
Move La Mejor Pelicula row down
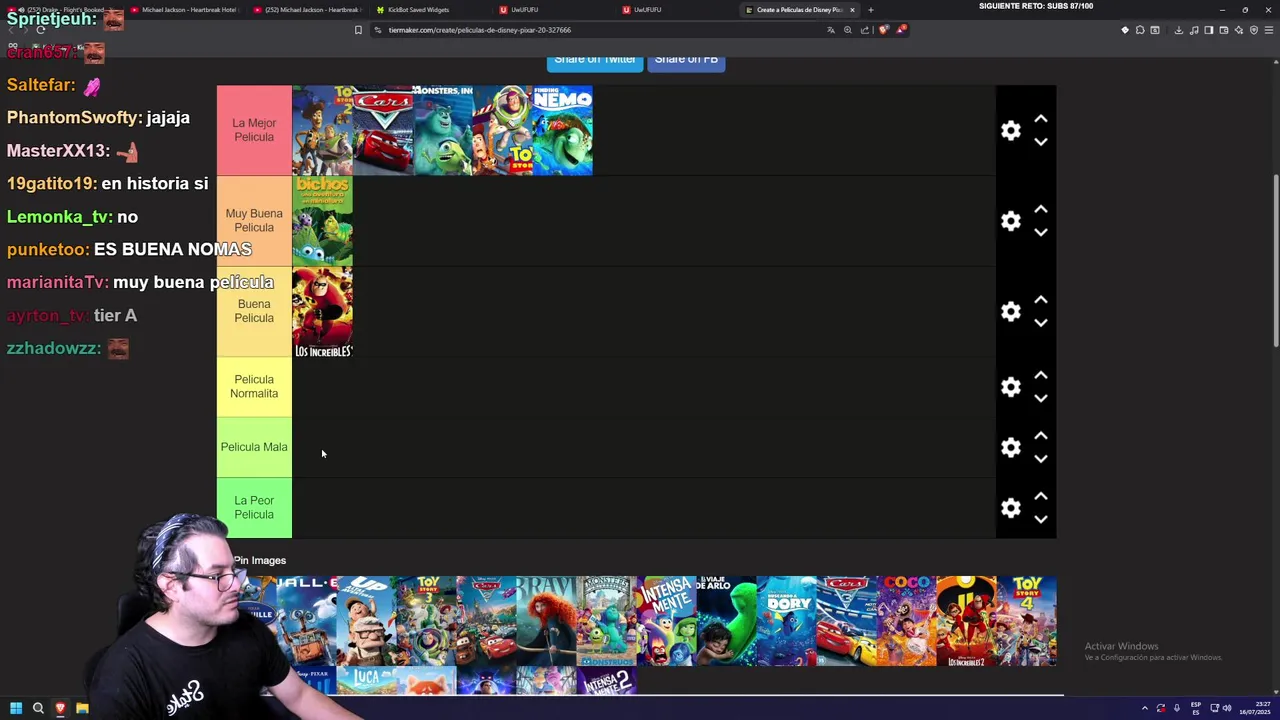coord(1041,142)
